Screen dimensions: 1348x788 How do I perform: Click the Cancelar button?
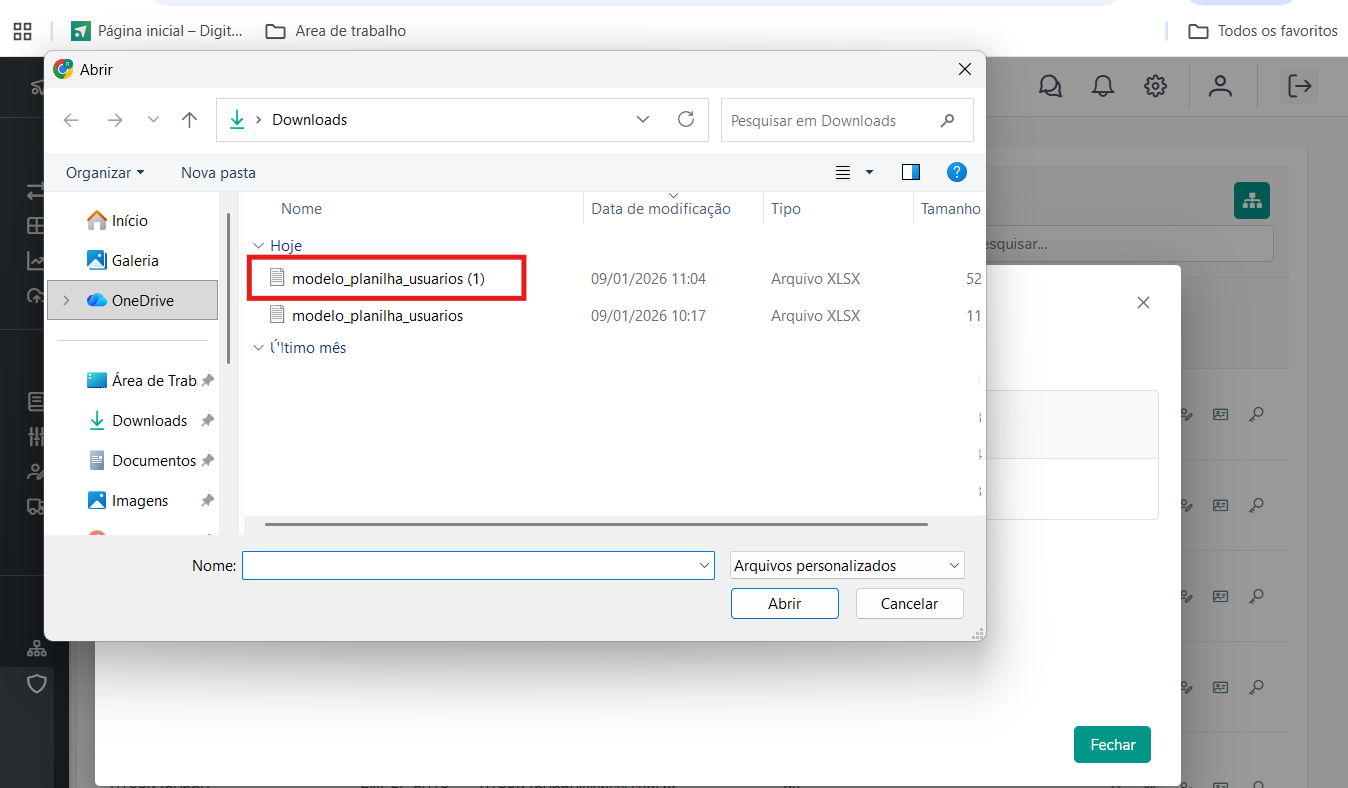pyautogui.click(x=909, y=604)
